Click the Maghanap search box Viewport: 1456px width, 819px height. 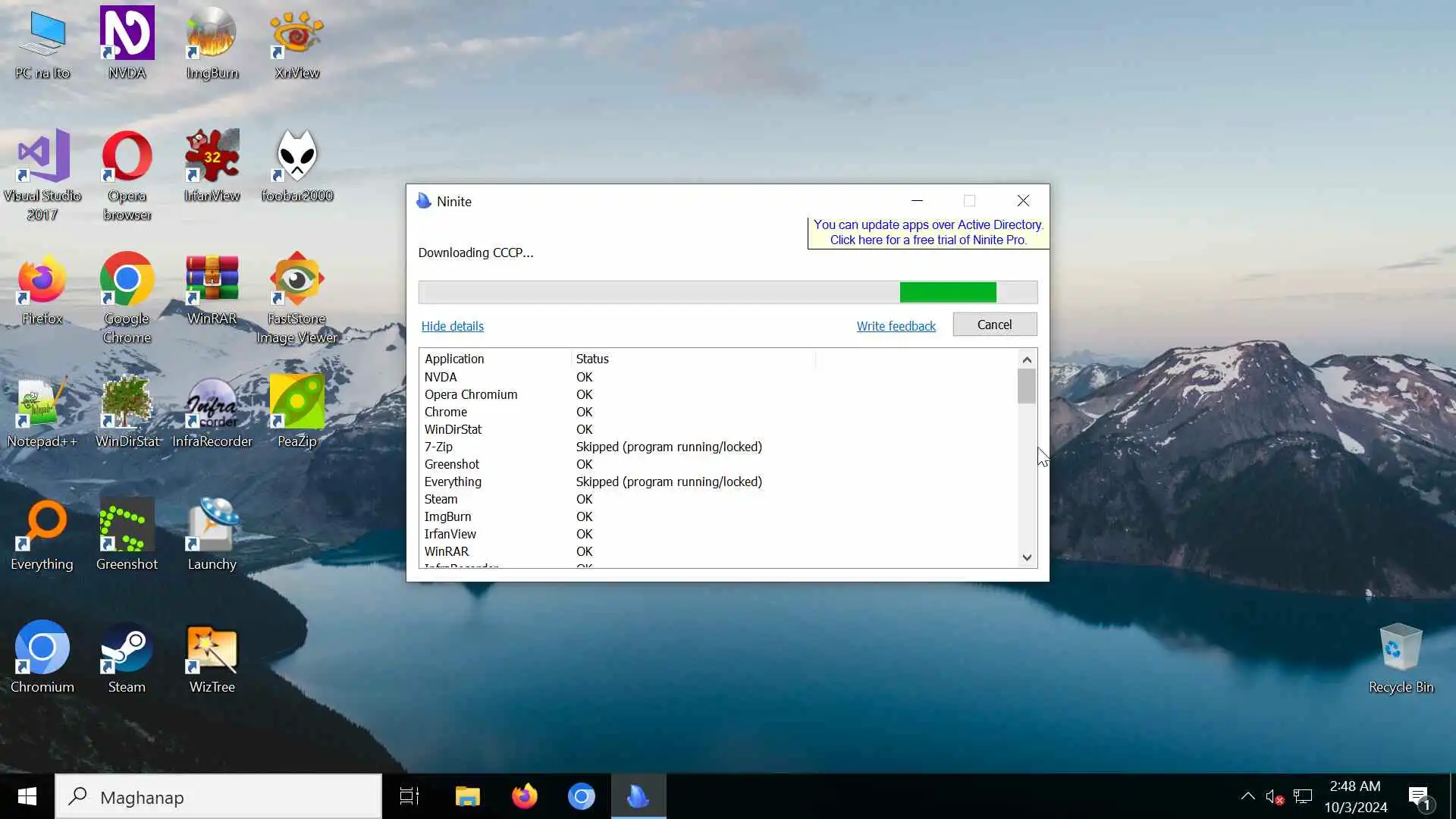pyautogui.click(x=218, y=797)
